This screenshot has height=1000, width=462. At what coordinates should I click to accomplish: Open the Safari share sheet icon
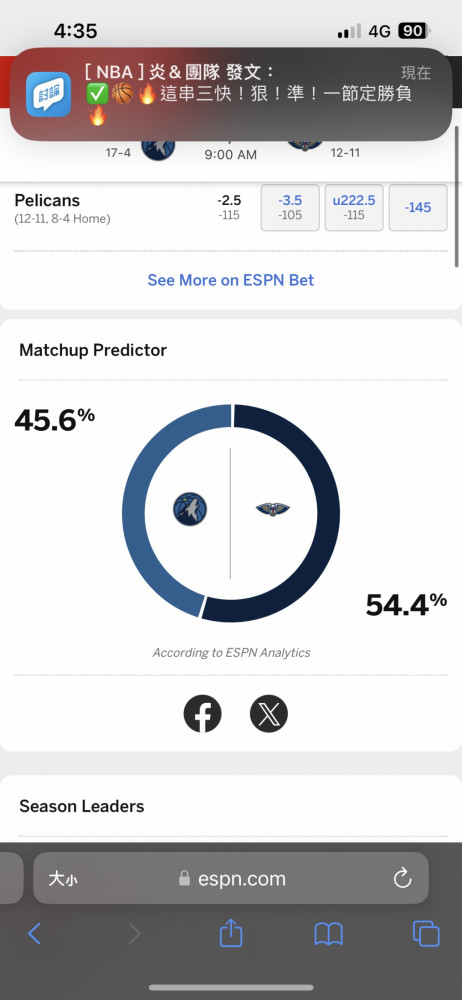(231, 934)
